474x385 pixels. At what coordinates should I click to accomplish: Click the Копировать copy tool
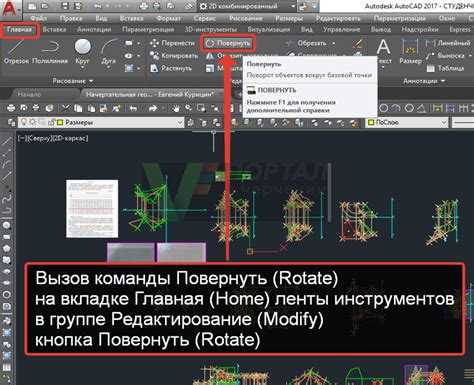tap(174, 56)
